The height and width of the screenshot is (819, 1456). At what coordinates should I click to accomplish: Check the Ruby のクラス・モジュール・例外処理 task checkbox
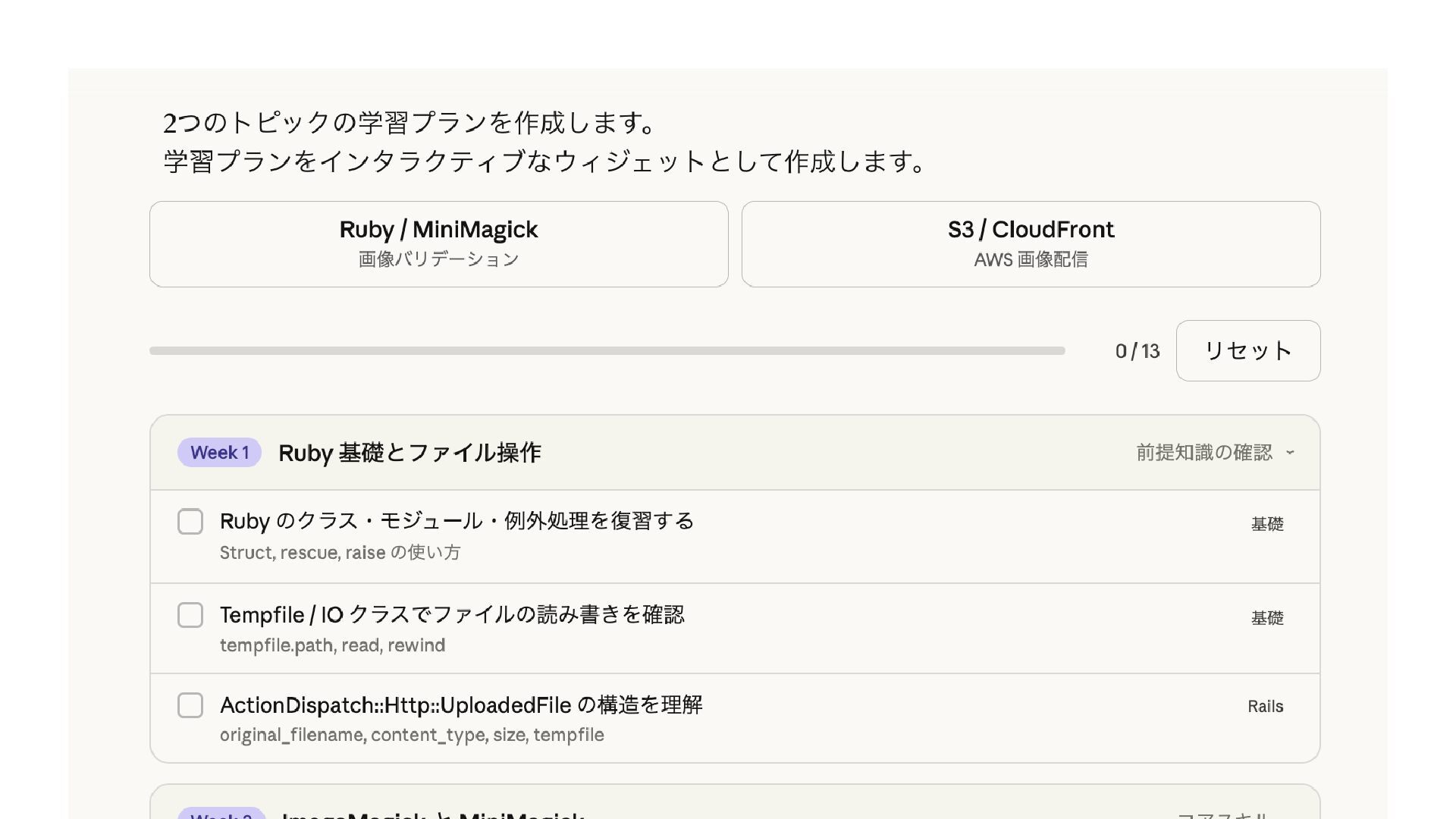click(x=190, y=522)
